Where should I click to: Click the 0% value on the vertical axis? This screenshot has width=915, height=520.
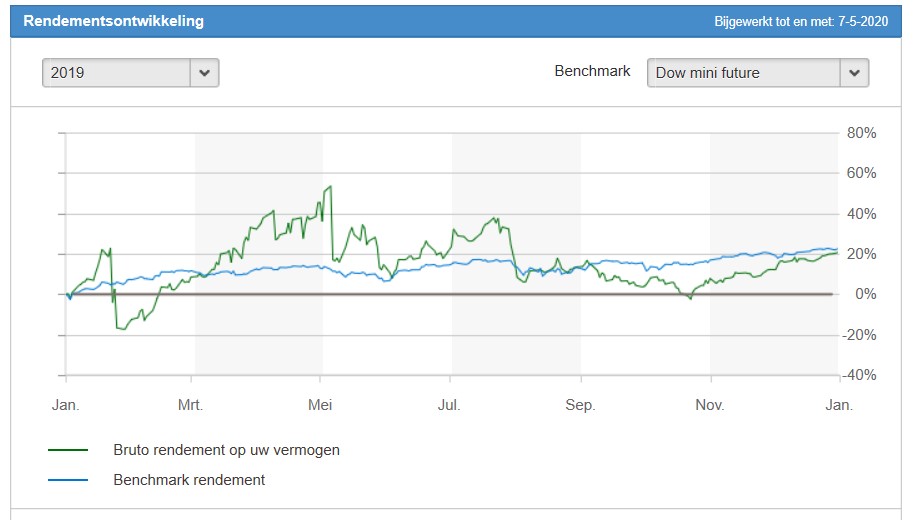pos(866,295)
